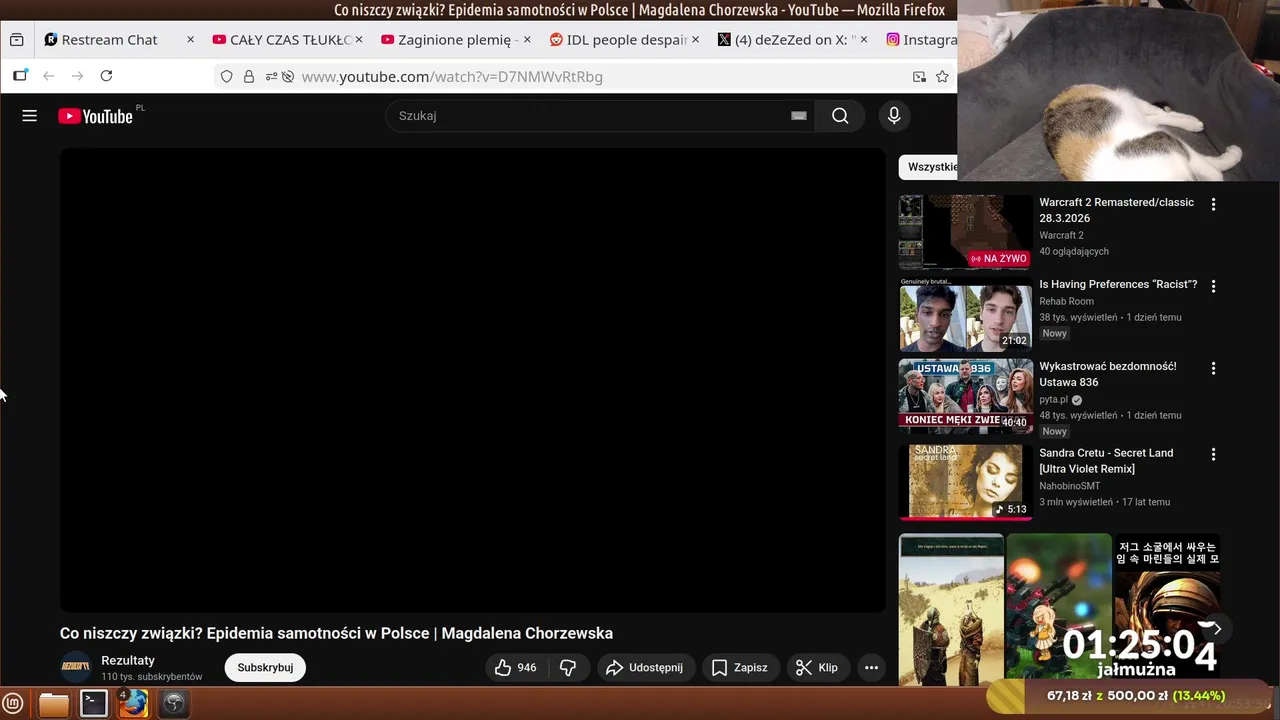Open the first Shorts thumbnail with desert warriors

(x=951, y=609)
